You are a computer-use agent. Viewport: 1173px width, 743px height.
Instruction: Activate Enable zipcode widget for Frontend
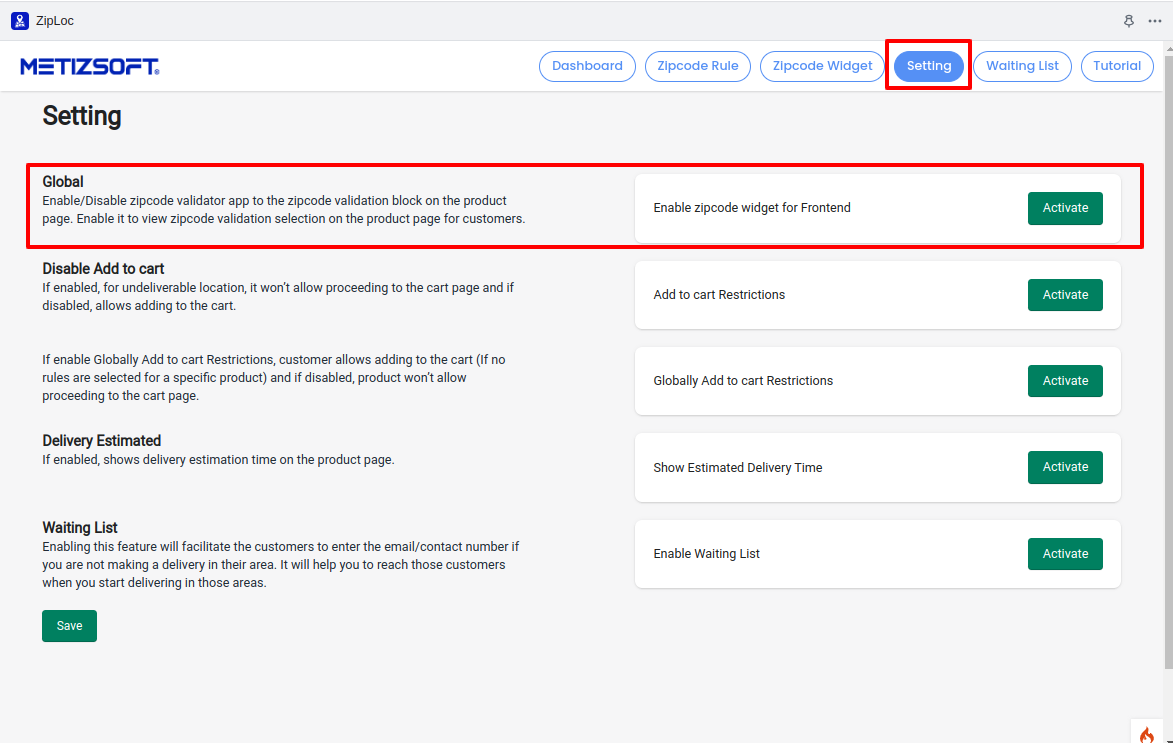pos(1065,208)
